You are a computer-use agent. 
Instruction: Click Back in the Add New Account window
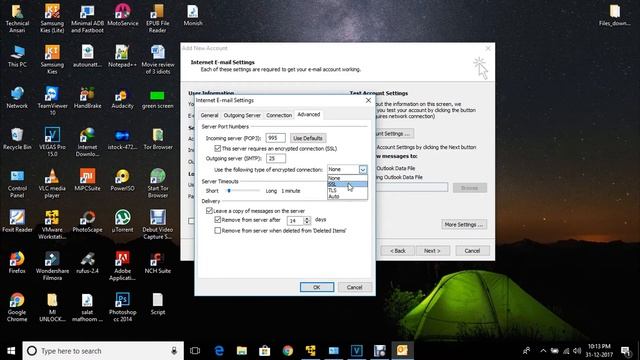tap(398, 251)
